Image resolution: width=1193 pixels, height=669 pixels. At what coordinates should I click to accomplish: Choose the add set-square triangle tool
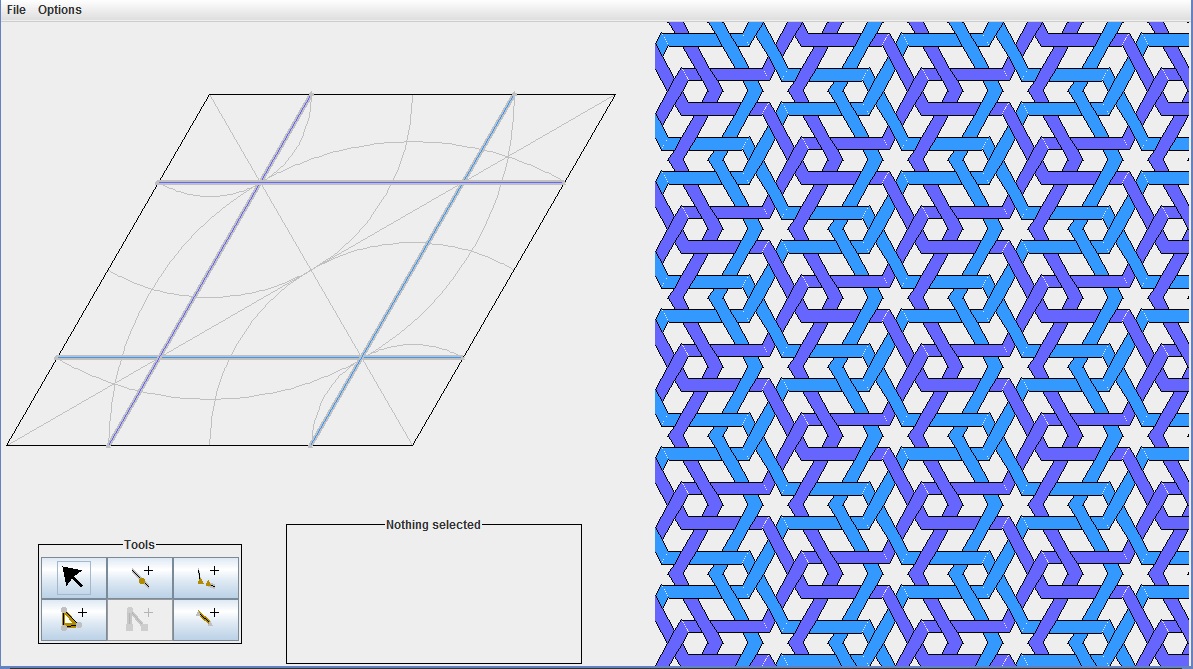pyautogui.click(x=74, y=620)
